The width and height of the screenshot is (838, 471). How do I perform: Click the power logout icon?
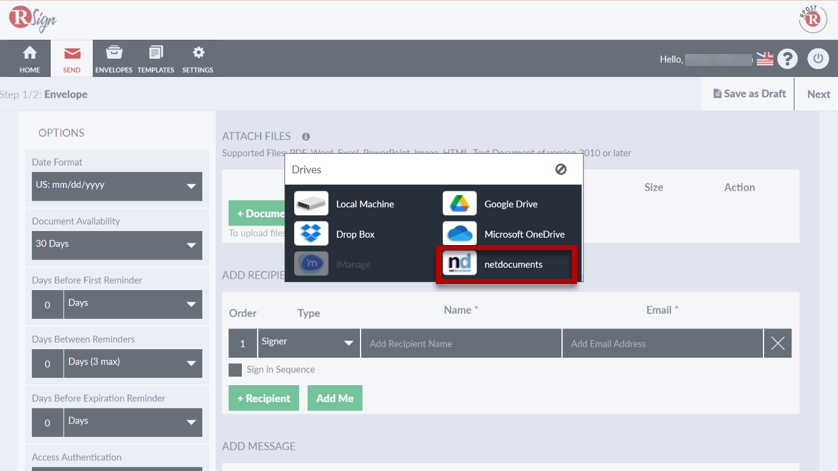pyautogui.click(x=818, y=58)
